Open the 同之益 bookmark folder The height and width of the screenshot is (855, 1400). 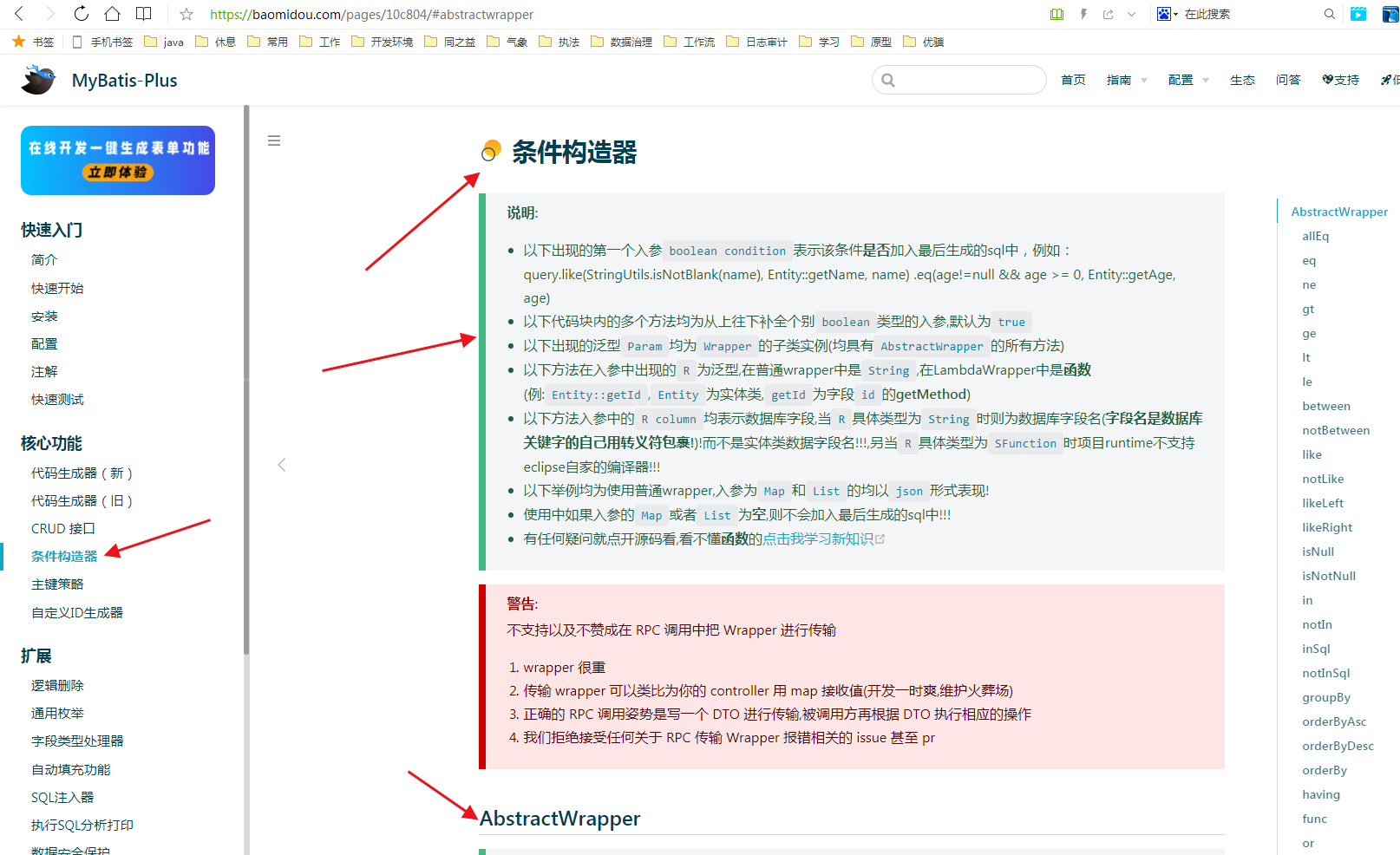click(450, 42)
